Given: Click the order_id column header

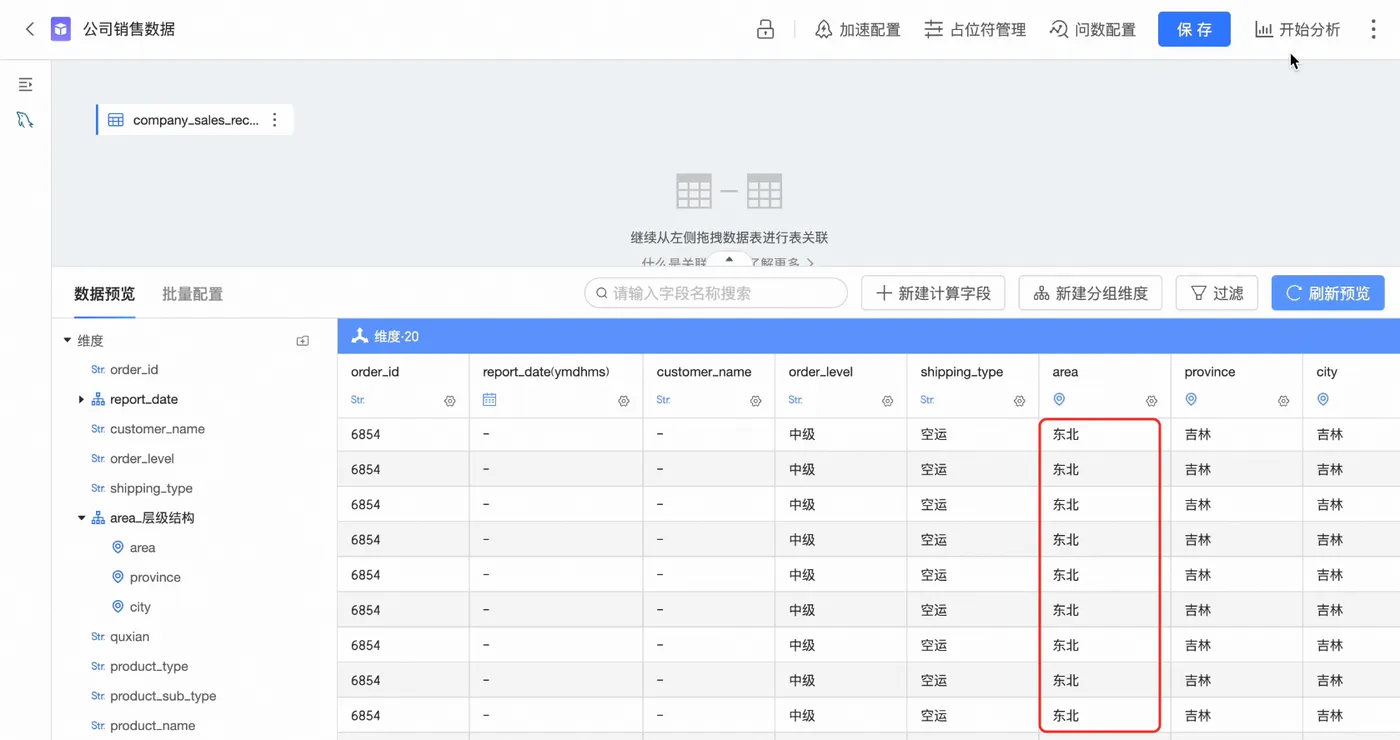Looking at the screenshot, I should (375, 372).
